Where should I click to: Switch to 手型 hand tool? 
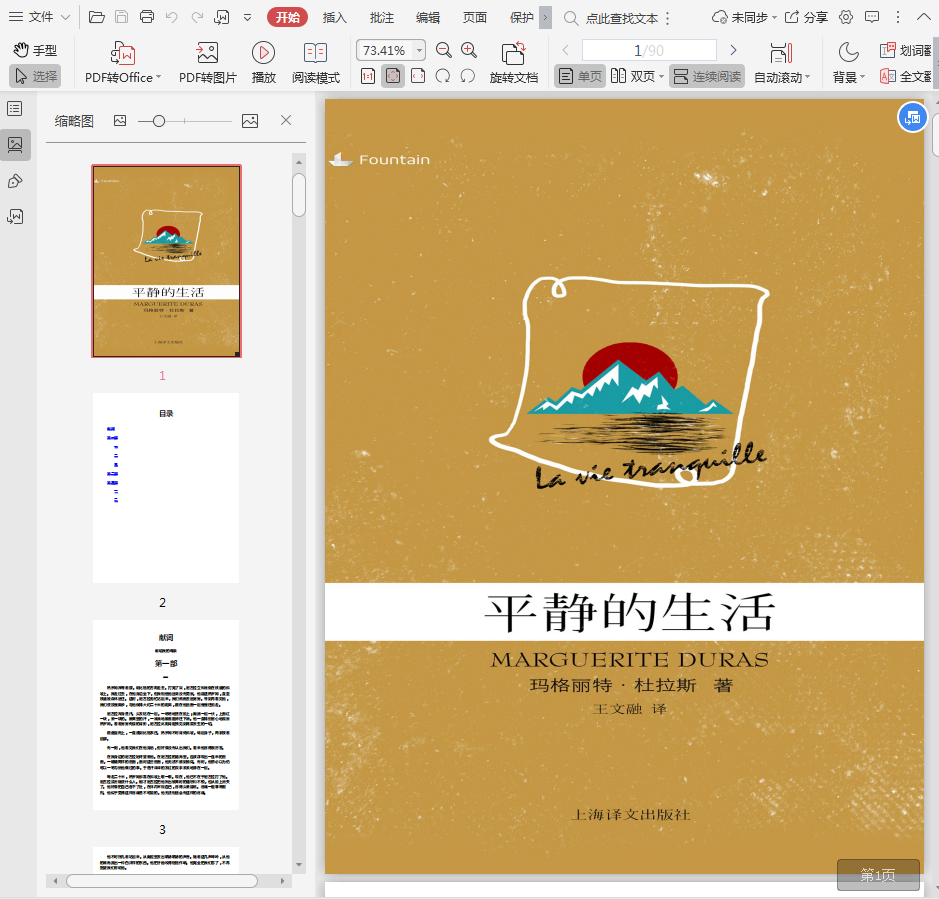(x=35, y=50)
